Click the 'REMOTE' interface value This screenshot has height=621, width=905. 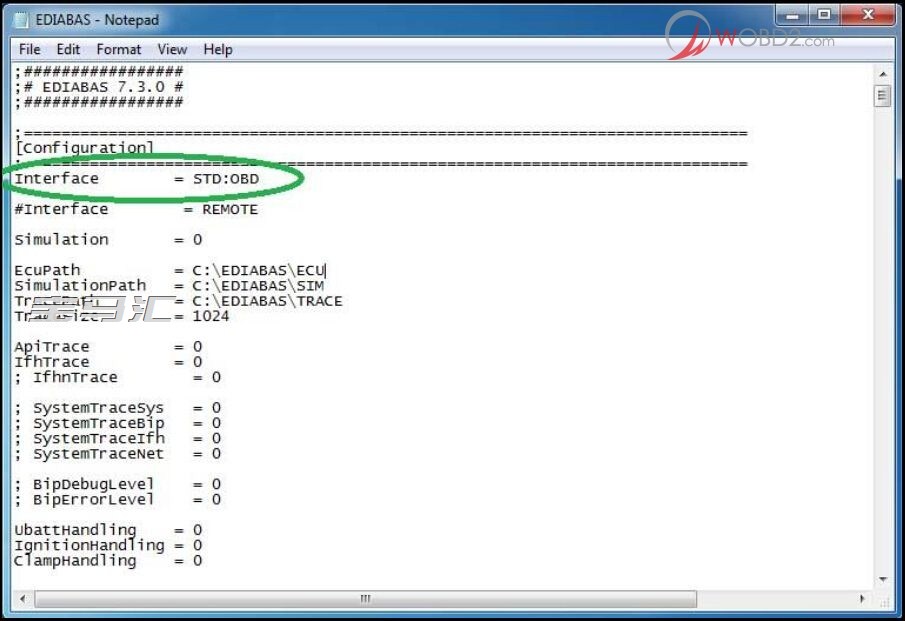(x=230, y=210)
